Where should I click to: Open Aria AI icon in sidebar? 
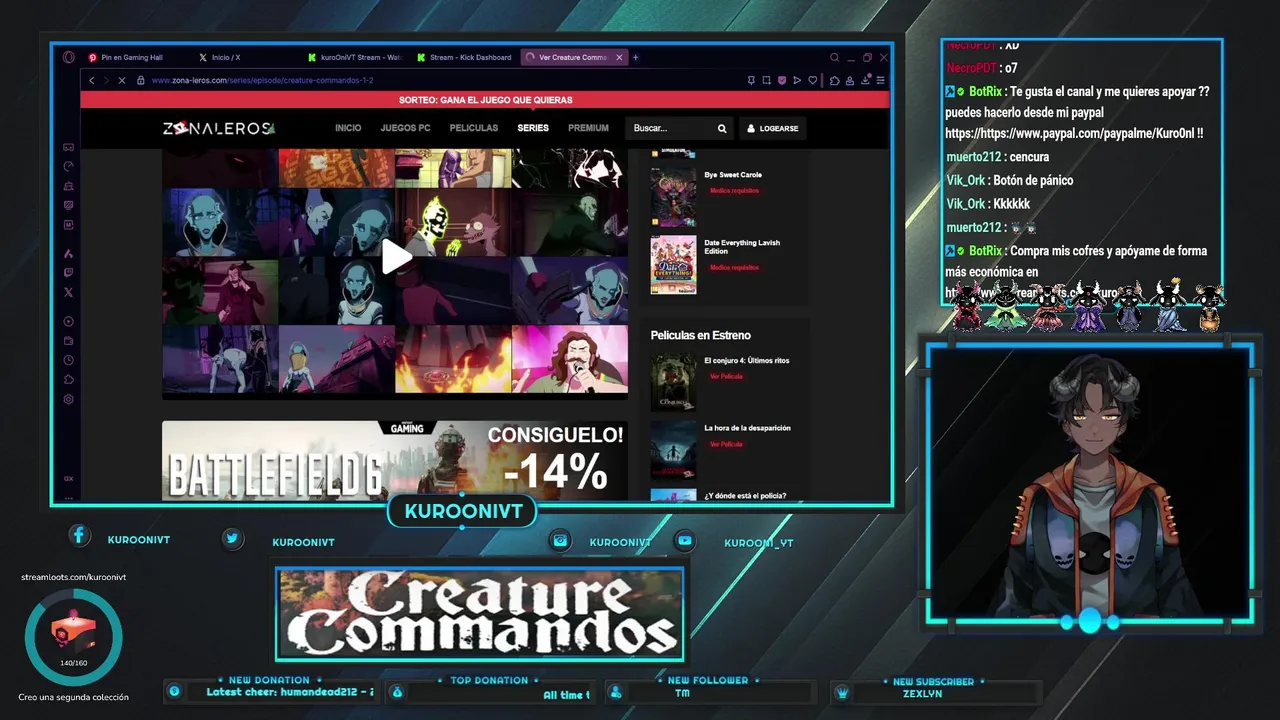click(x=68, y=253)
